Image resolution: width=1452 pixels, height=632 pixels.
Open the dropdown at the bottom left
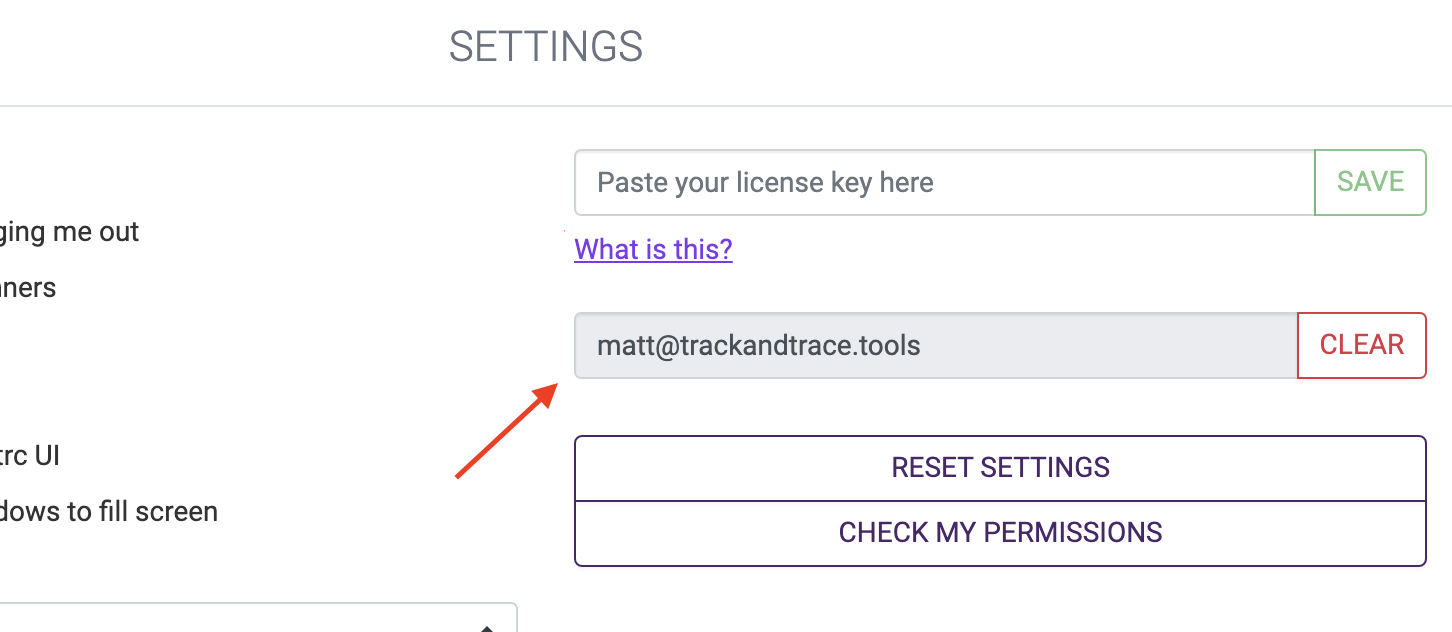[x=250, y=620]
